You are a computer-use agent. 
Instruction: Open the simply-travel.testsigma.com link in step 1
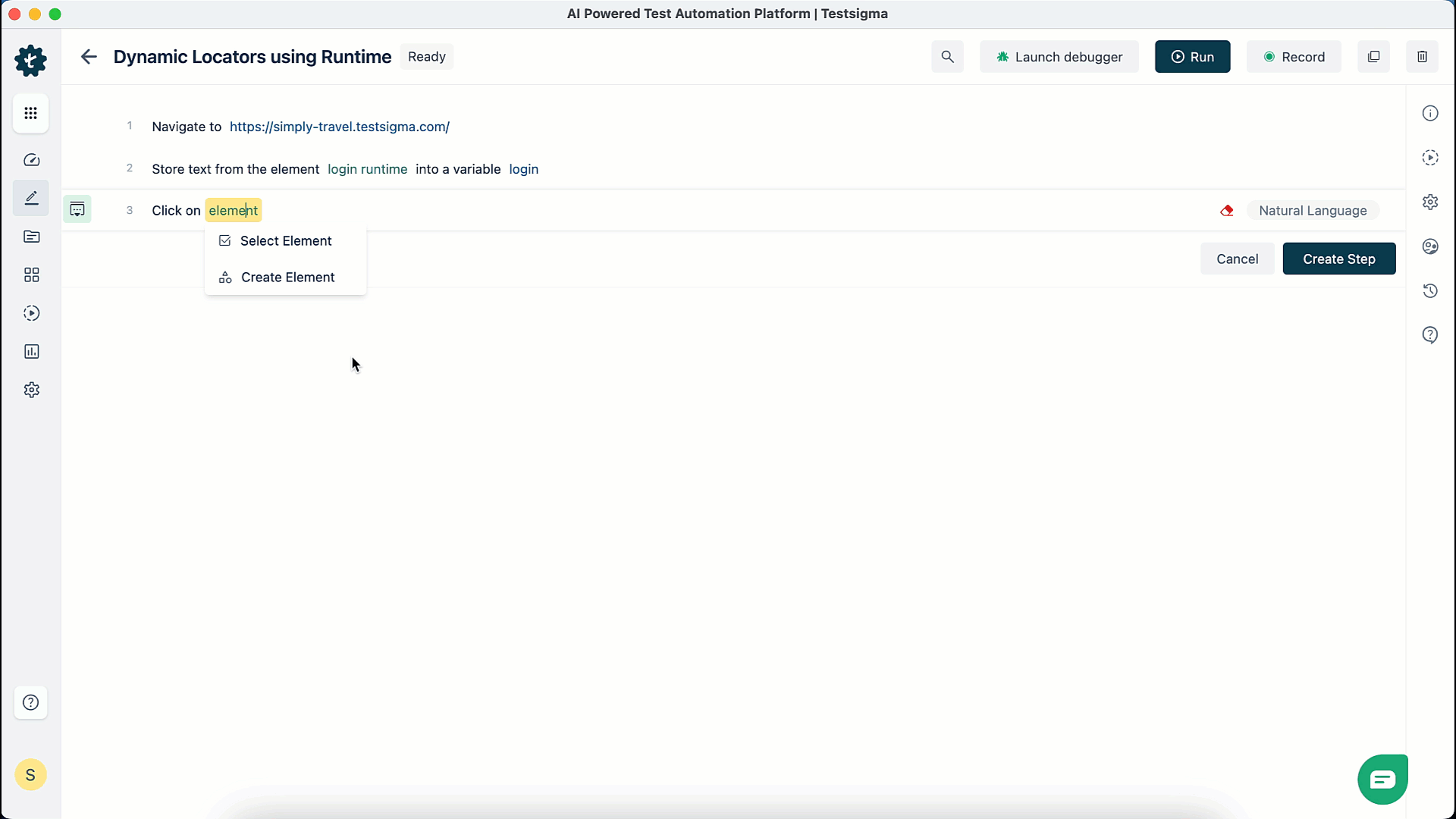(338, 127)
